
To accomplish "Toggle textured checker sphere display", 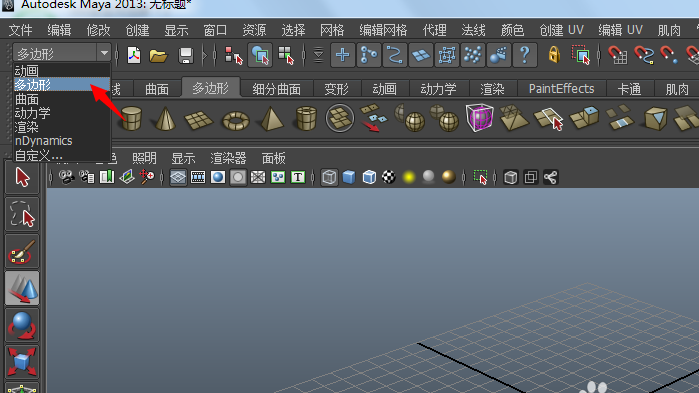I will point(389,177).
